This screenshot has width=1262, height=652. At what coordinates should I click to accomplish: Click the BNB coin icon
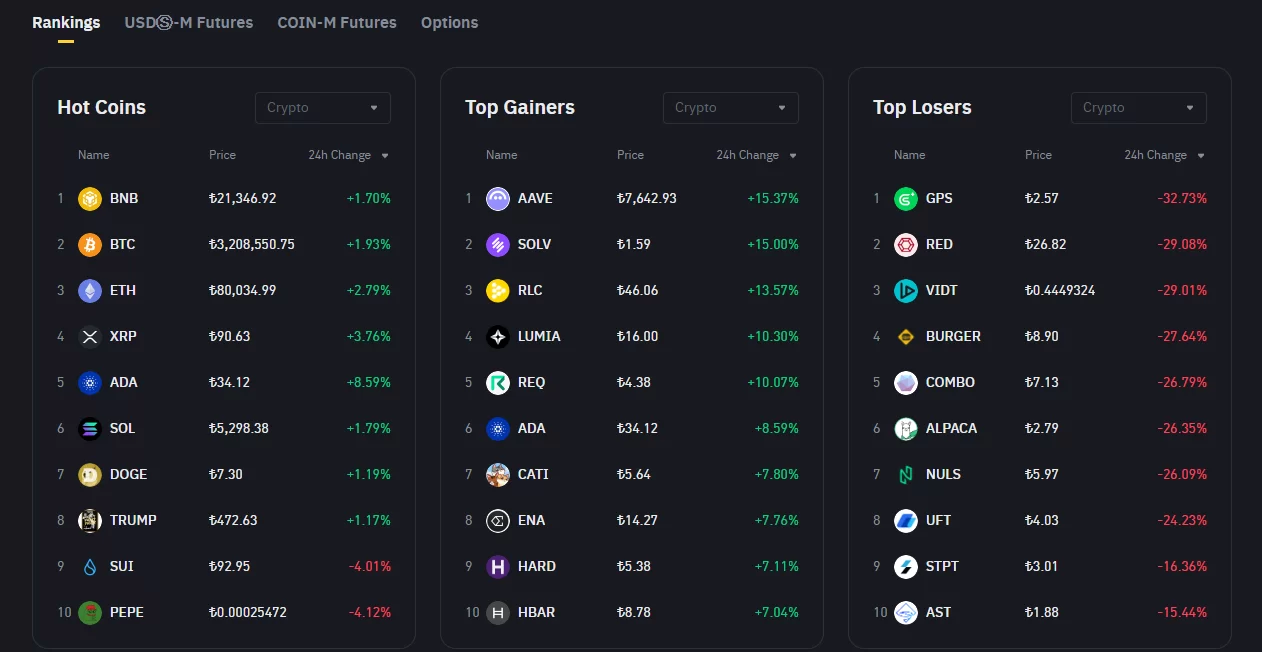click(90, 198)
